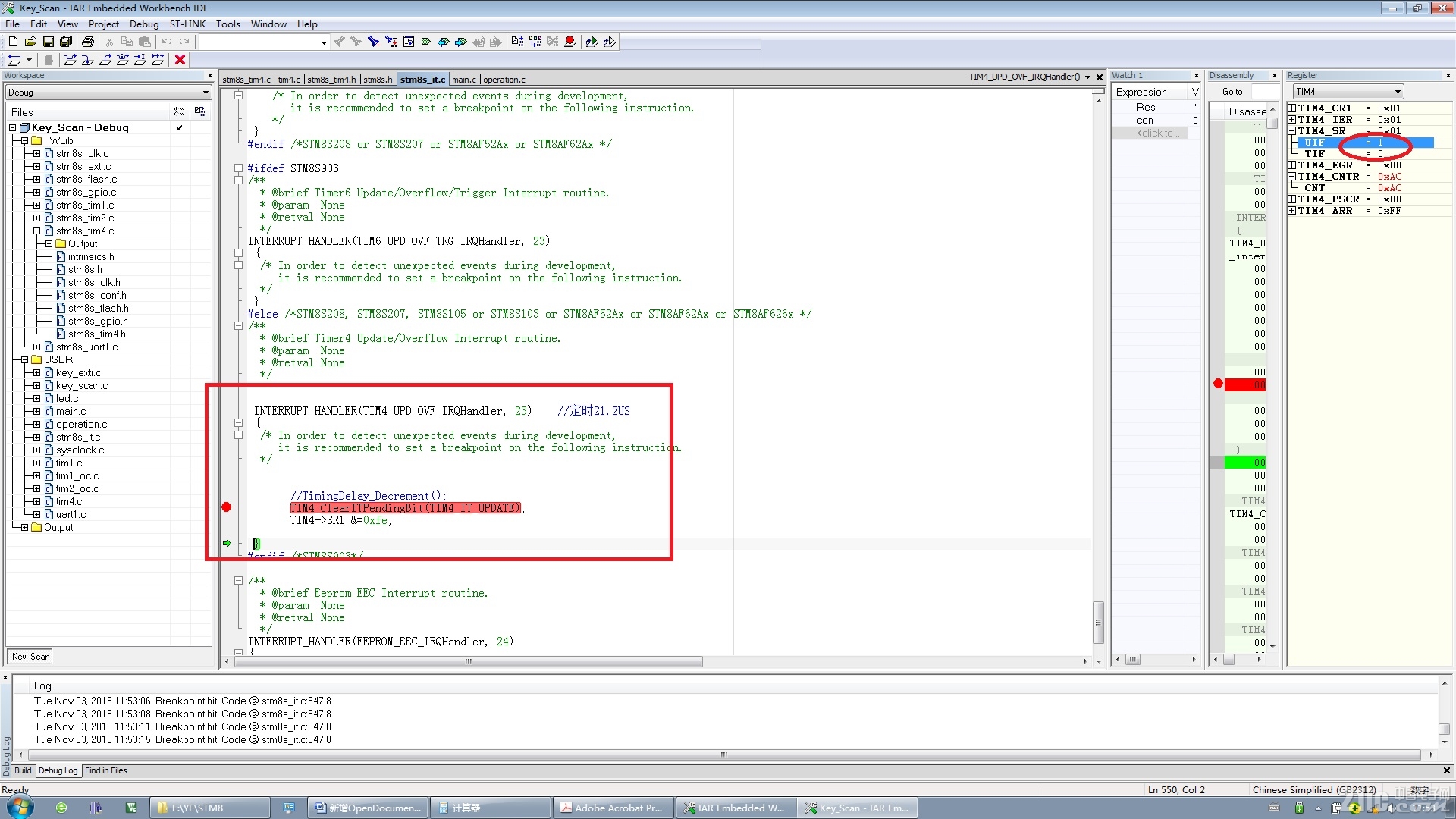Switch to the main.c editor tab
This screenshot has height=819, width=1456.
pyautogui.click(x=464, y=80)
